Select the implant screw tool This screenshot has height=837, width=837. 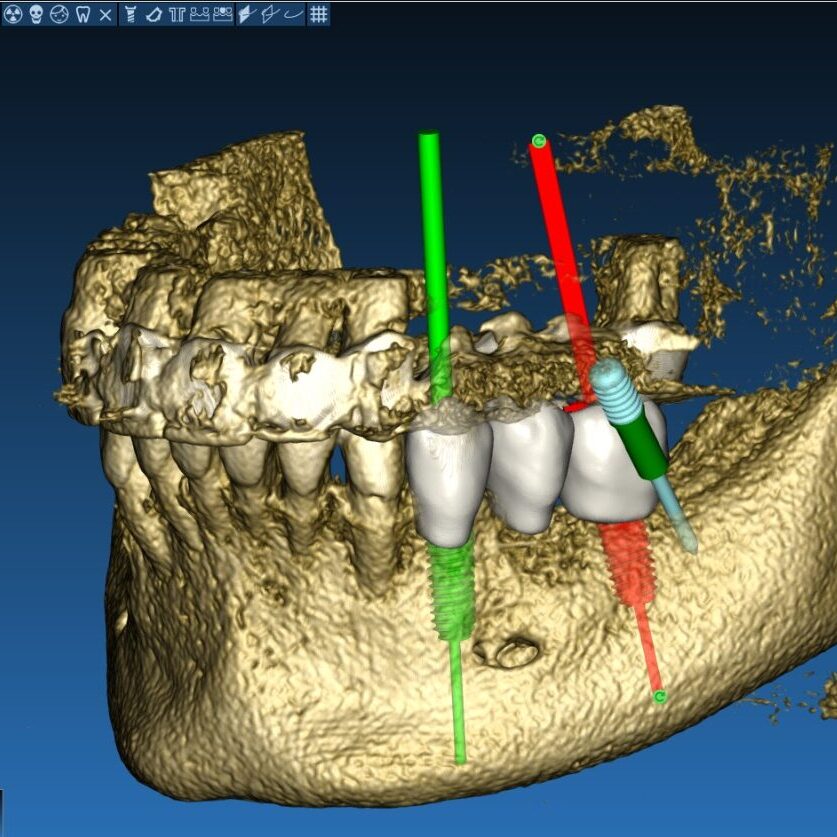(130, 14)
